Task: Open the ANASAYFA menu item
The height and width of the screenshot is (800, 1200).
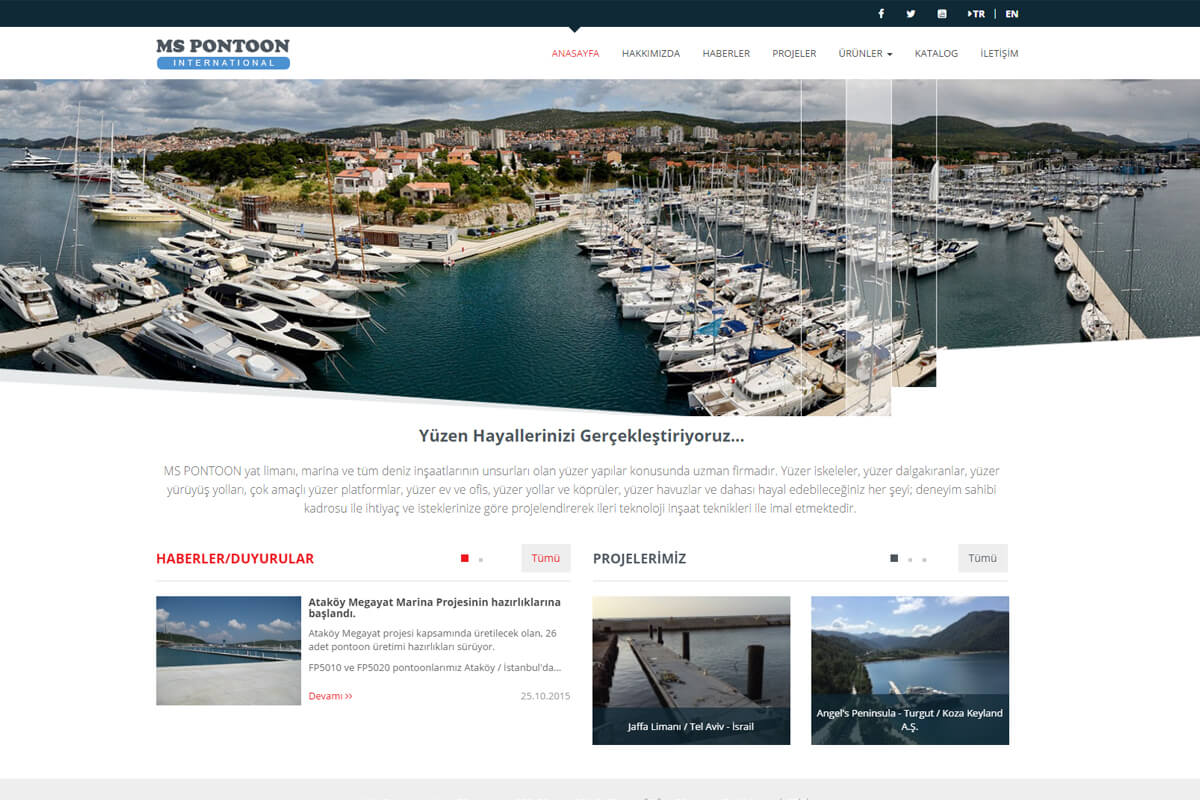Action: [575, 54]
